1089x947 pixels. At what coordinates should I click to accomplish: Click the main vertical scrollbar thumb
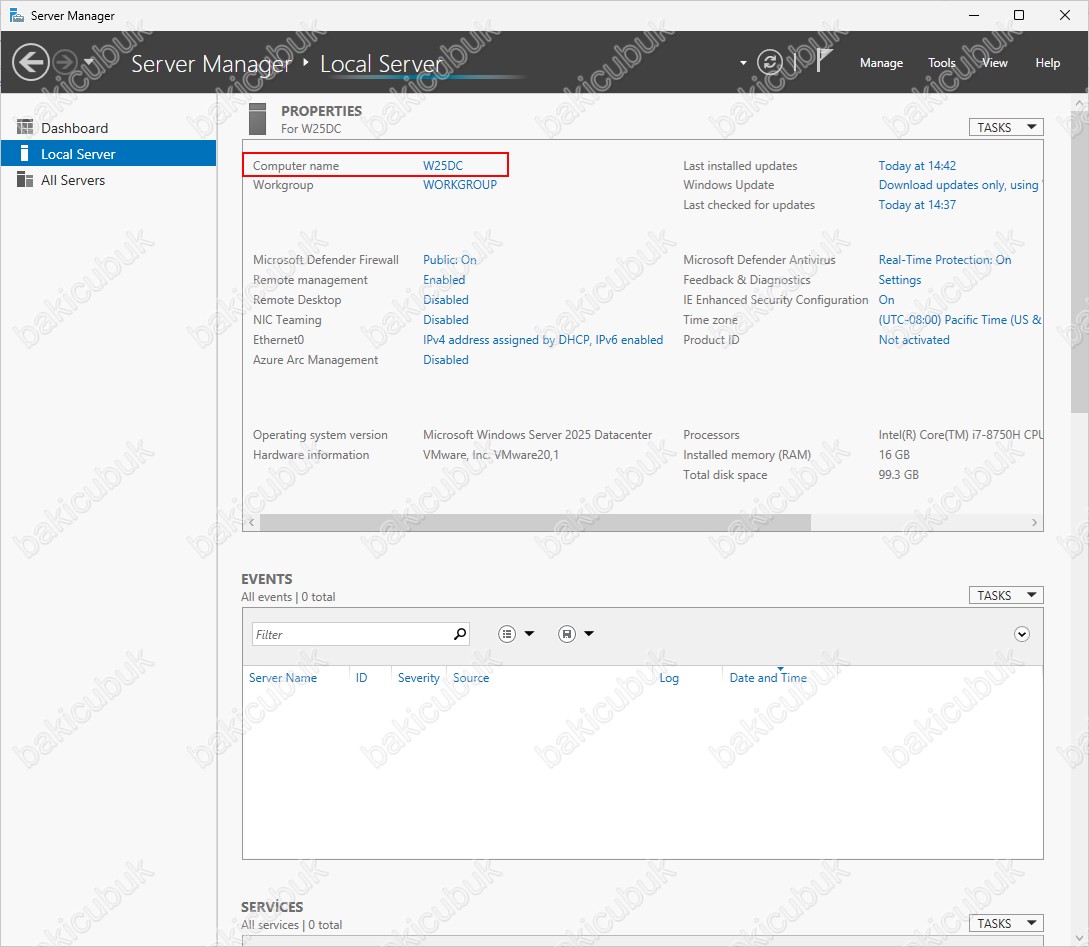coord(1079,260)
